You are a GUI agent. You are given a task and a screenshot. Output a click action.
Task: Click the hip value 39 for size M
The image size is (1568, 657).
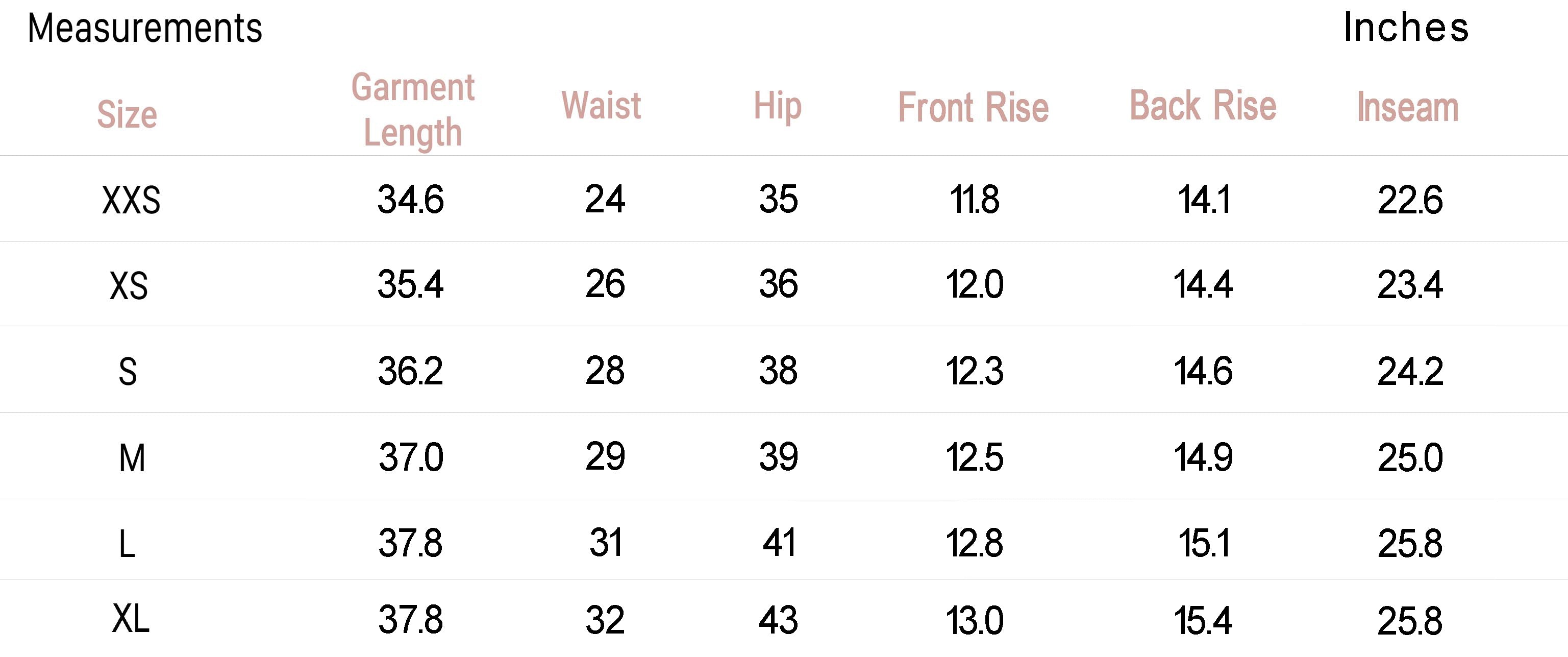tap(778, 457)
